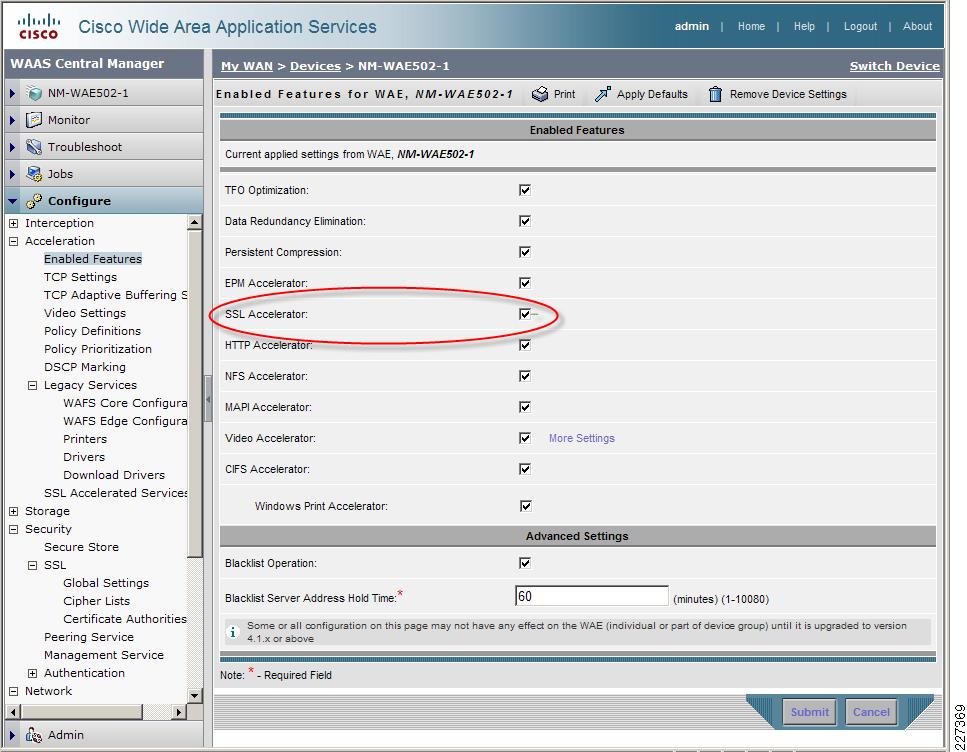Click the Remove Device Settings trash icon
The height and width of the screenshot is (752, 967).
coord(715,94)
